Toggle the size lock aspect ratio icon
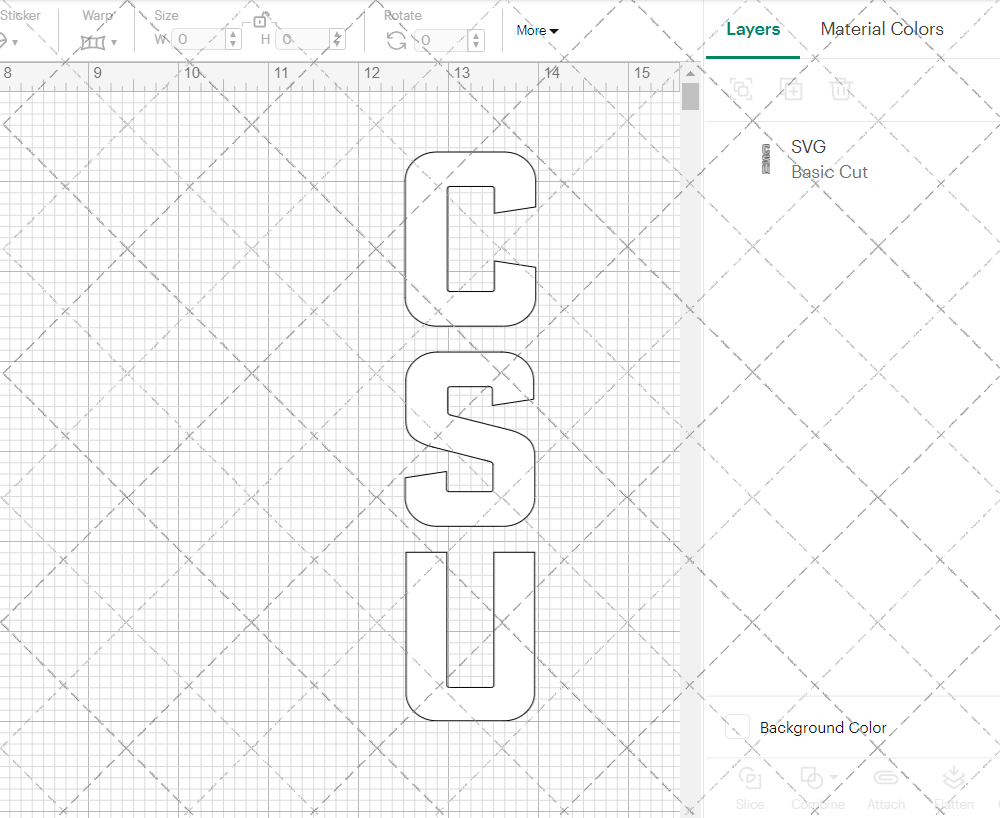 pos(260,20)
